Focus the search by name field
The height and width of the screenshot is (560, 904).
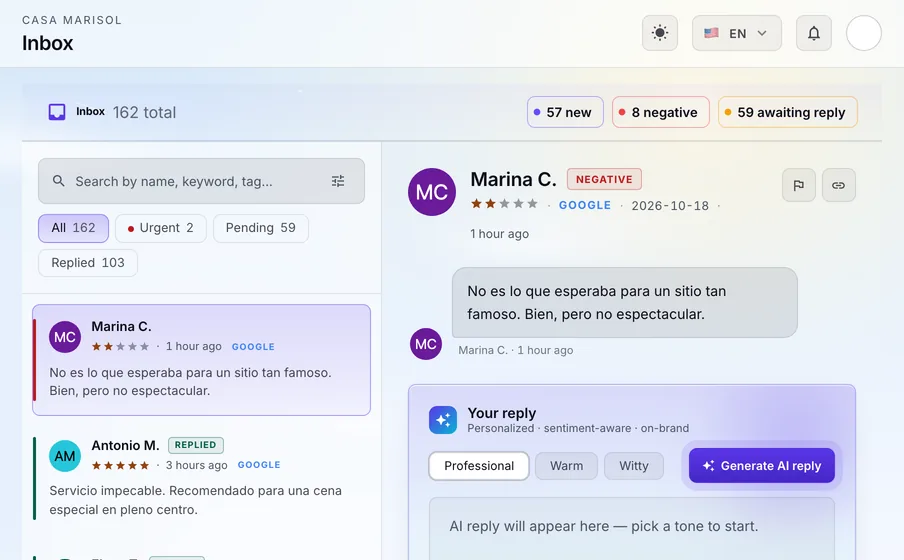(201, 181)
